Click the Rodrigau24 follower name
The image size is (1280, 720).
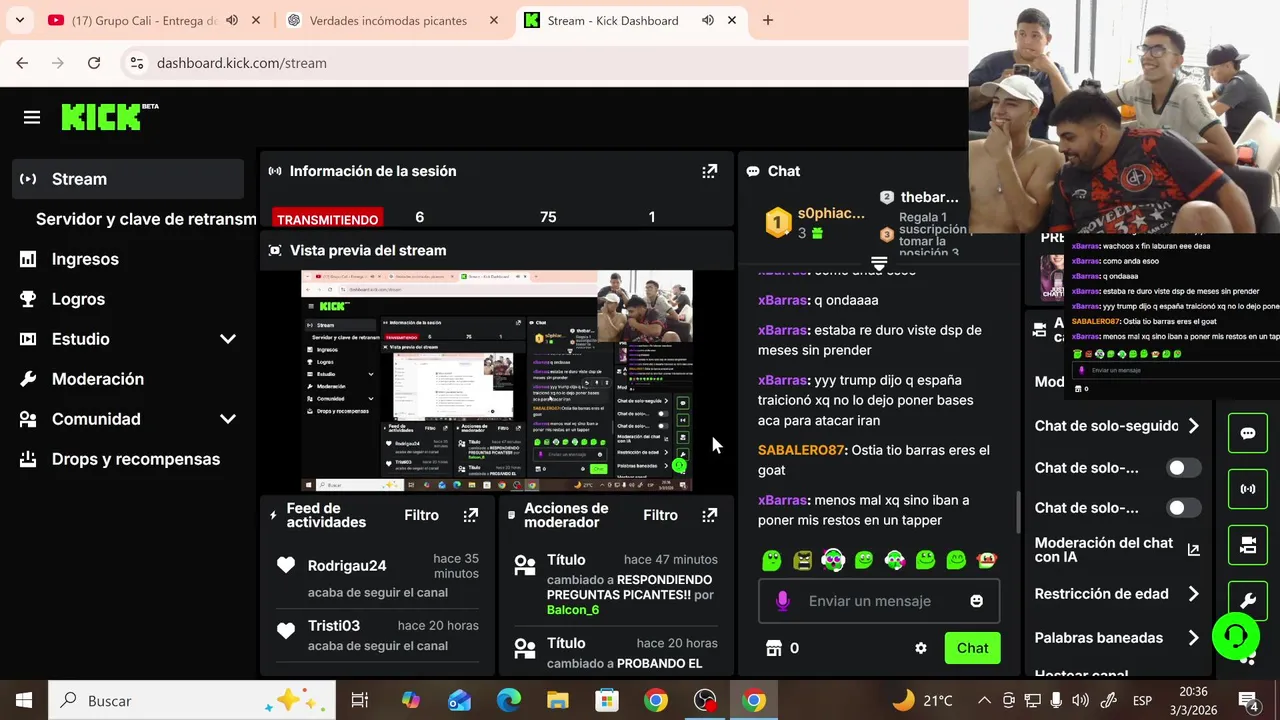point(347,565)
